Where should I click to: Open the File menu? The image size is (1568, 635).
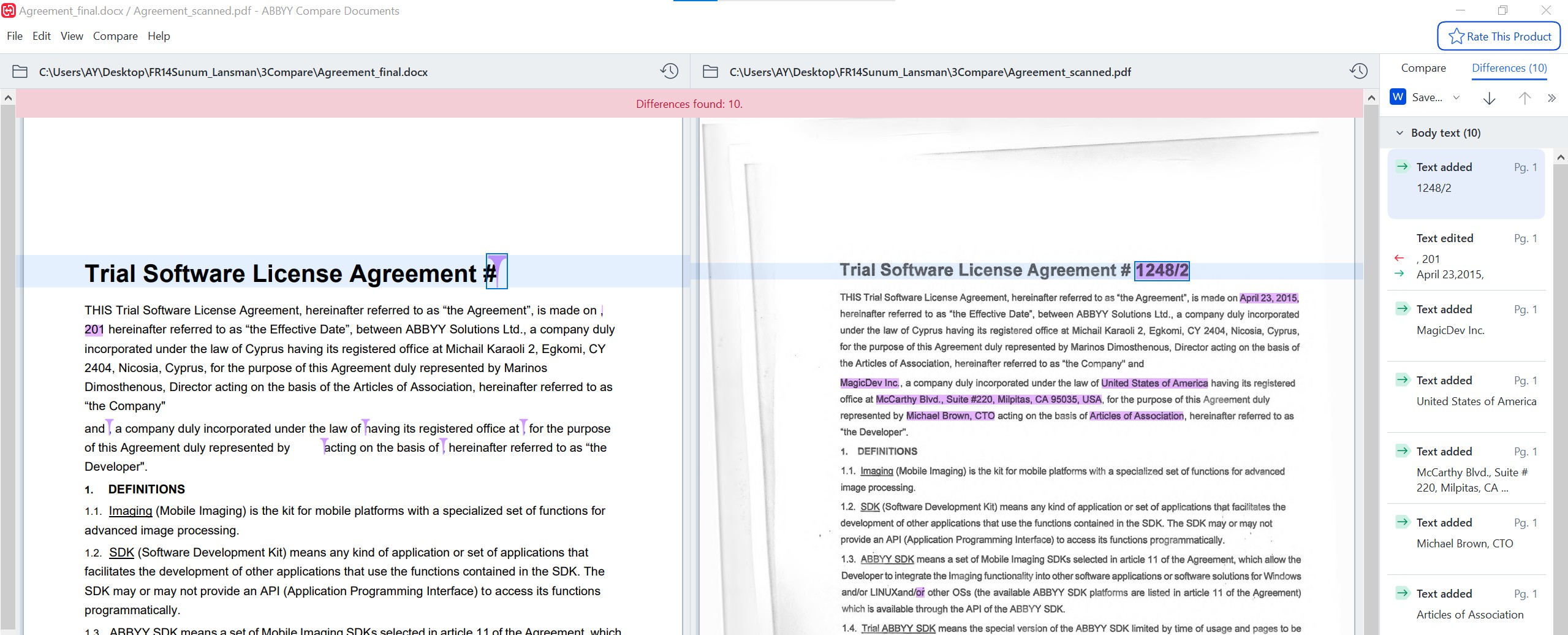15,36
